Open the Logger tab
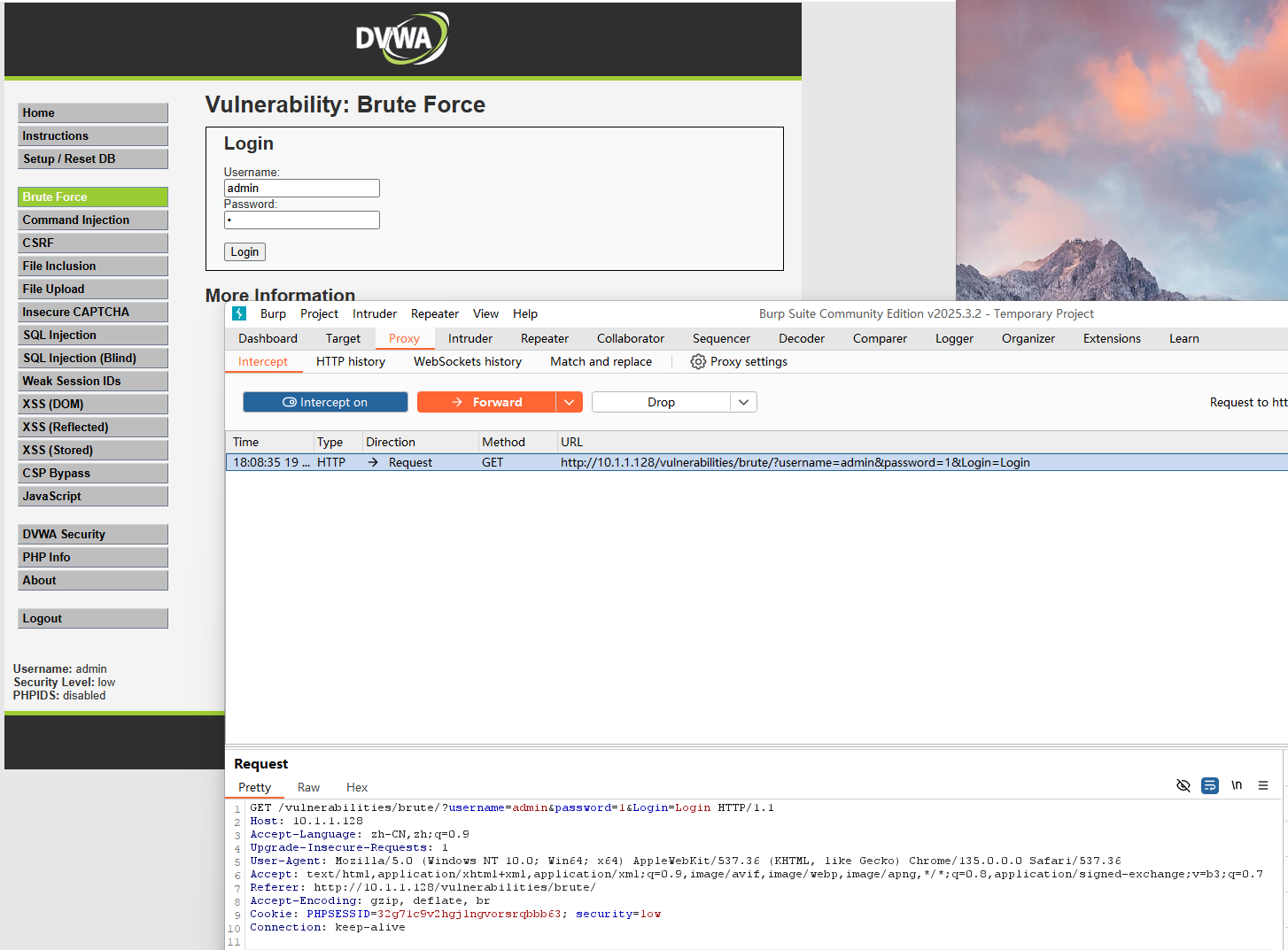Screen dimensions: 1288x950 click(x=954, y=338)
